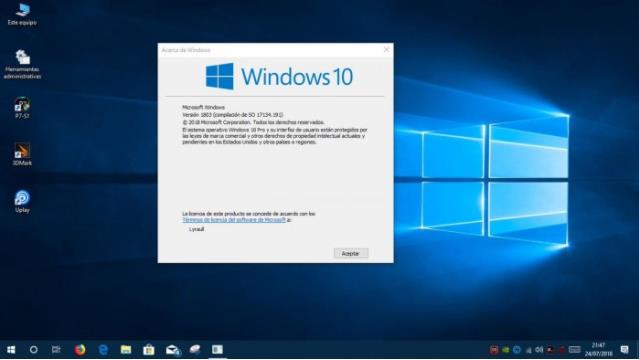
Task: Open the 3DMark desktop shortcut
Action: (x=22, y=155)
